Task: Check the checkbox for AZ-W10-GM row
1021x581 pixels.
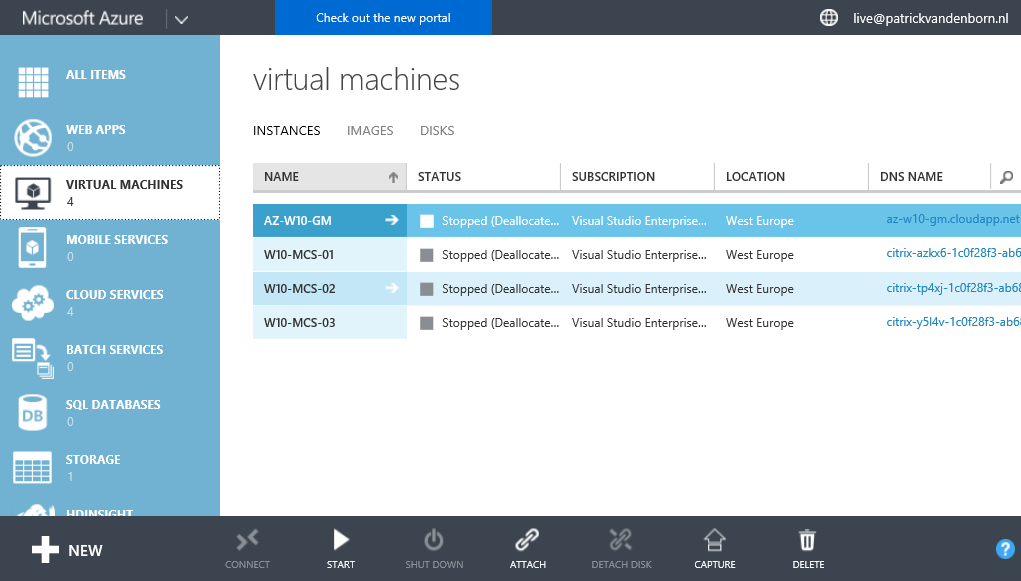Action: [x=427, y=220]
